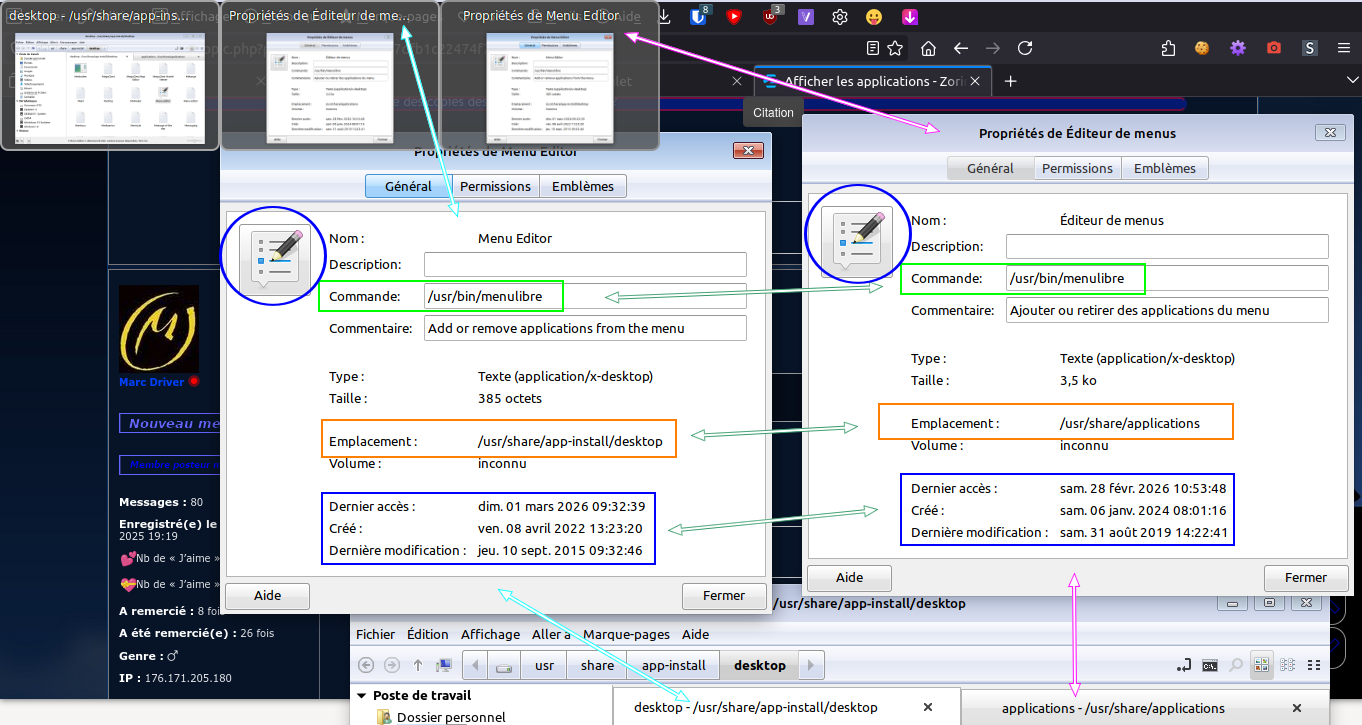Open the Marque-pages menu

626,634
